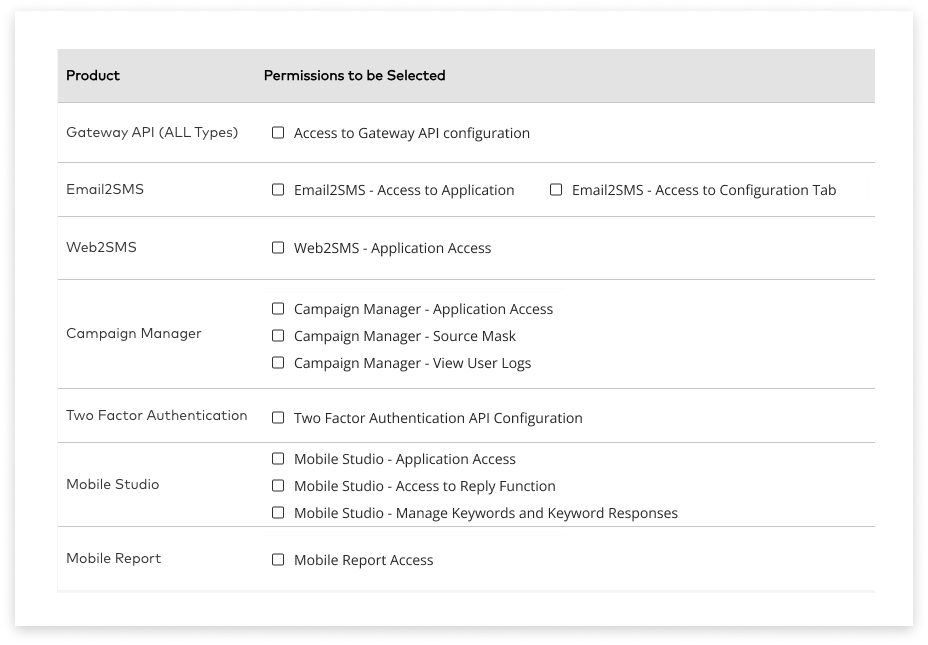Click the Gateway API (ALL Types) product cell
Viewport: 928px width, 645px height.
(x=152, y=132)
